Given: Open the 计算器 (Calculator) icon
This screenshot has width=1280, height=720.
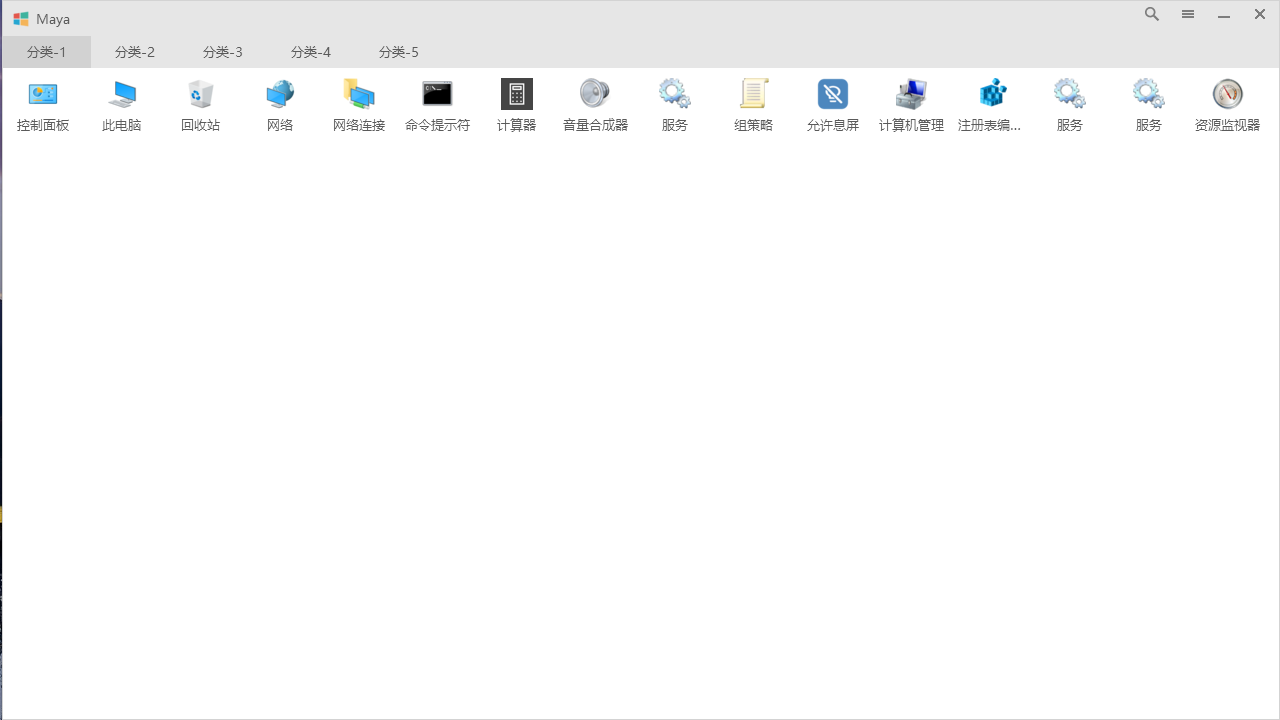Looking at the screenshot, I should click(x=516, y=104).
